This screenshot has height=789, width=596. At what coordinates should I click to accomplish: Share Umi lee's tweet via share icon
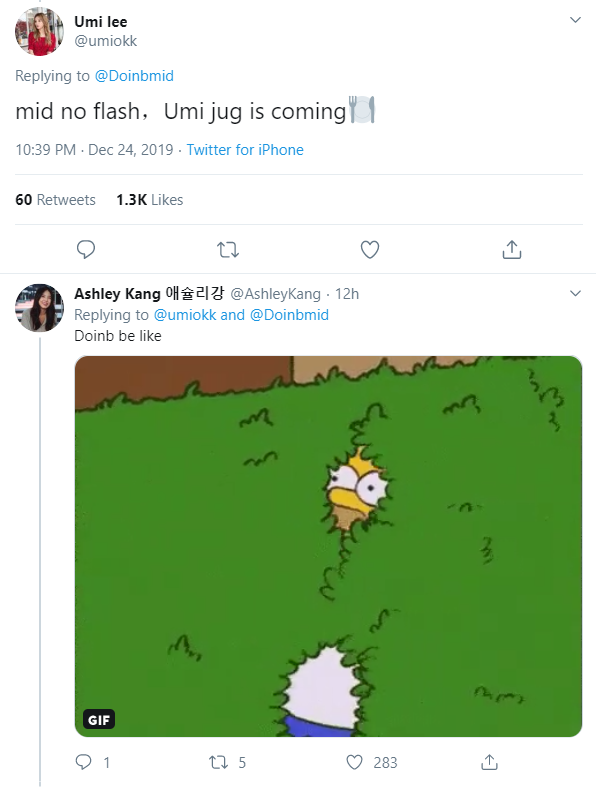pos(512,249)
